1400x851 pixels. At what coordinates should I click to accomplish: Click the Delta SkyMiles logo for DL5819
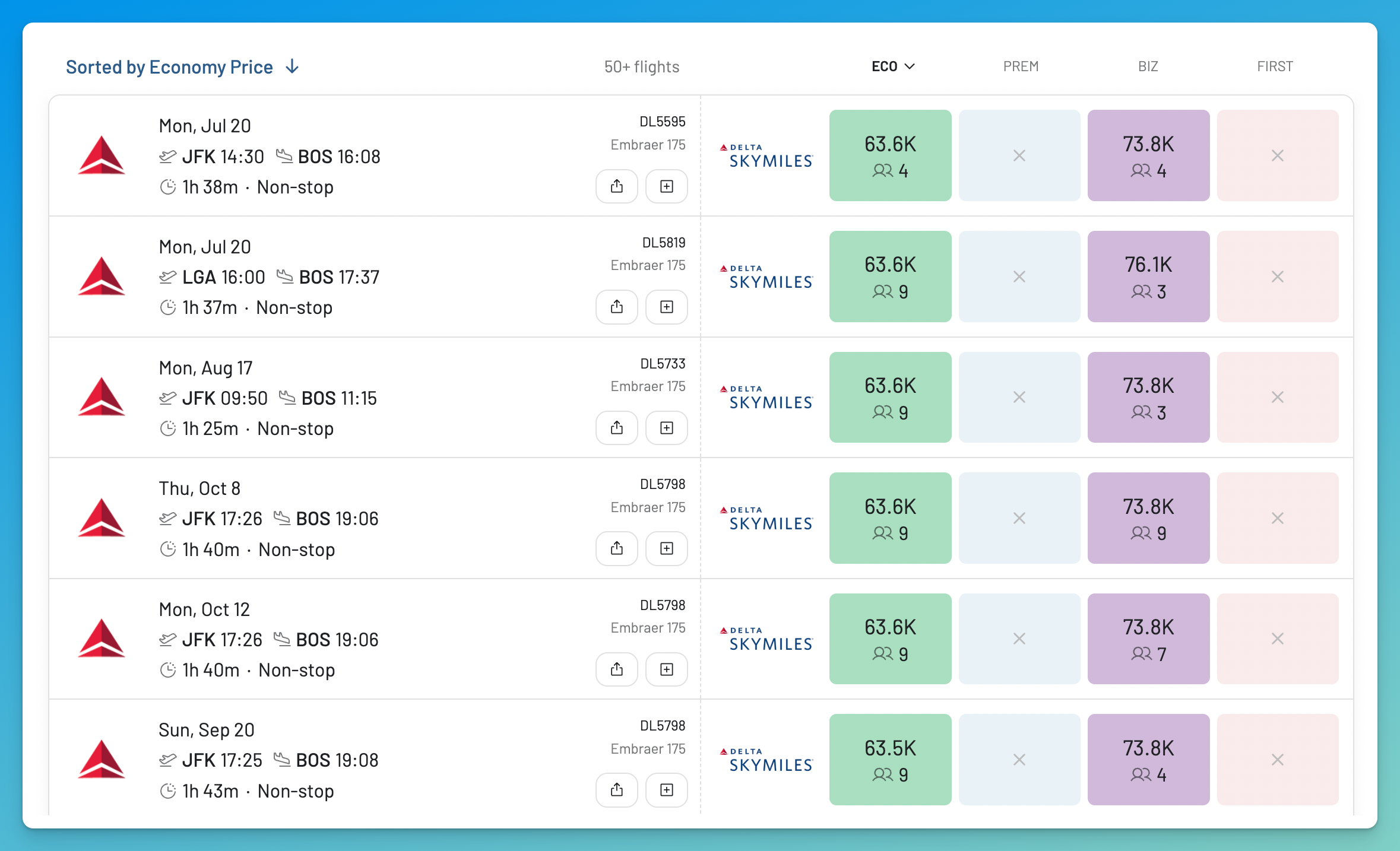point(766,277)
